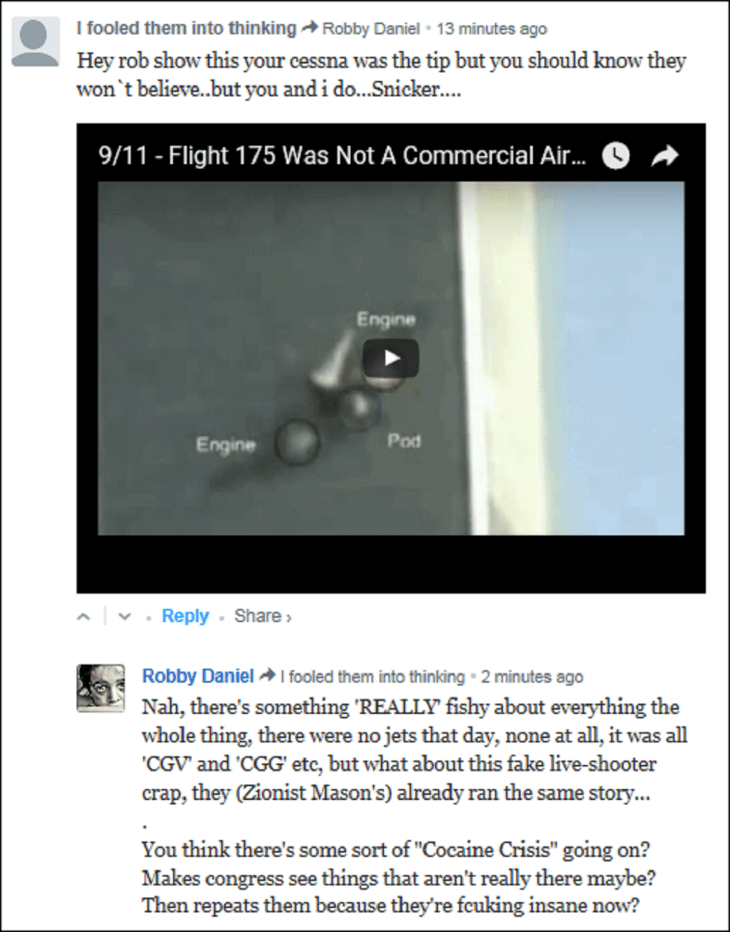Image resolution: width=730 pixels, height=932 pixels.
Task: Click Reply under the first comment
Action: [x=185, y=616]
